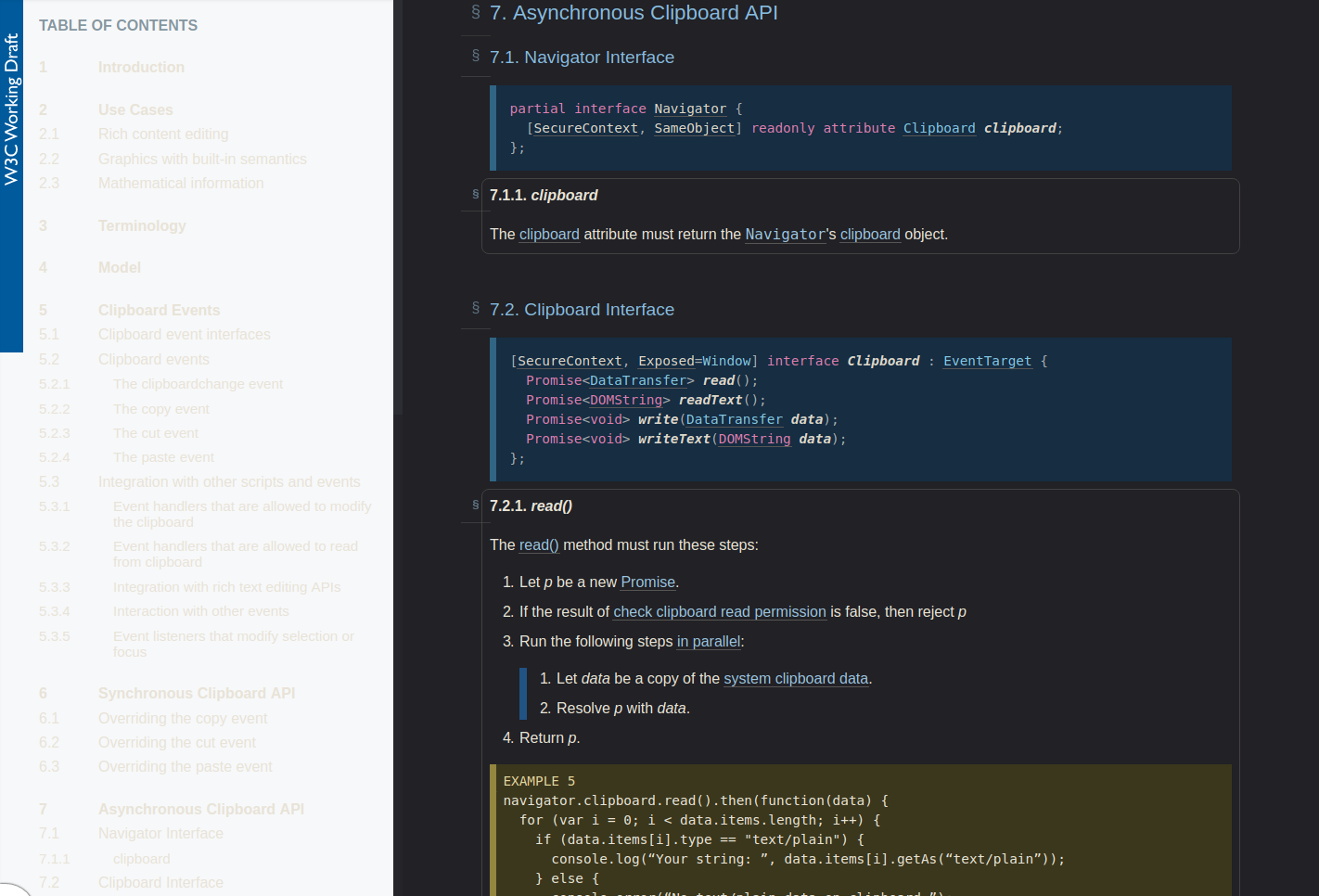
Task: Open the SecureContext link in the Navigator IDL
Action: click(585, 128)
